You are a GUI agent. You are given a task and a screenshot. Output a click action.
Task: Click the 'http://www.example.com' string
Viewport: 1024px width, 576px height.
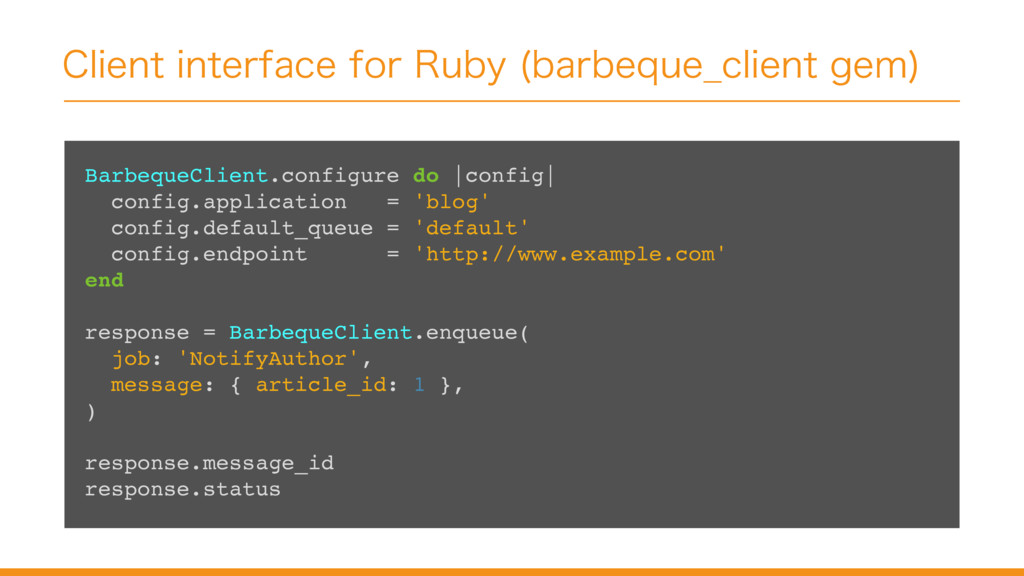coord(569,254)
